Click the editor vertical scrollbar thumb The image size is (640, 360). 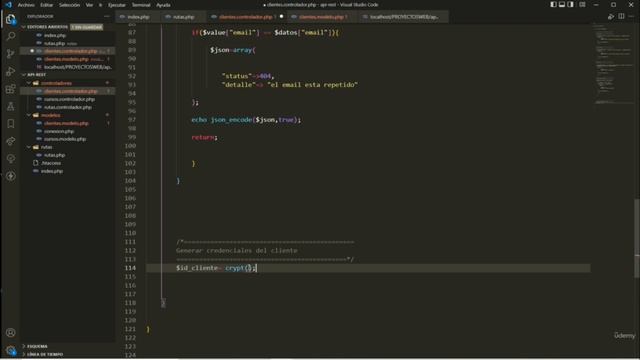(x=637, y=238)
